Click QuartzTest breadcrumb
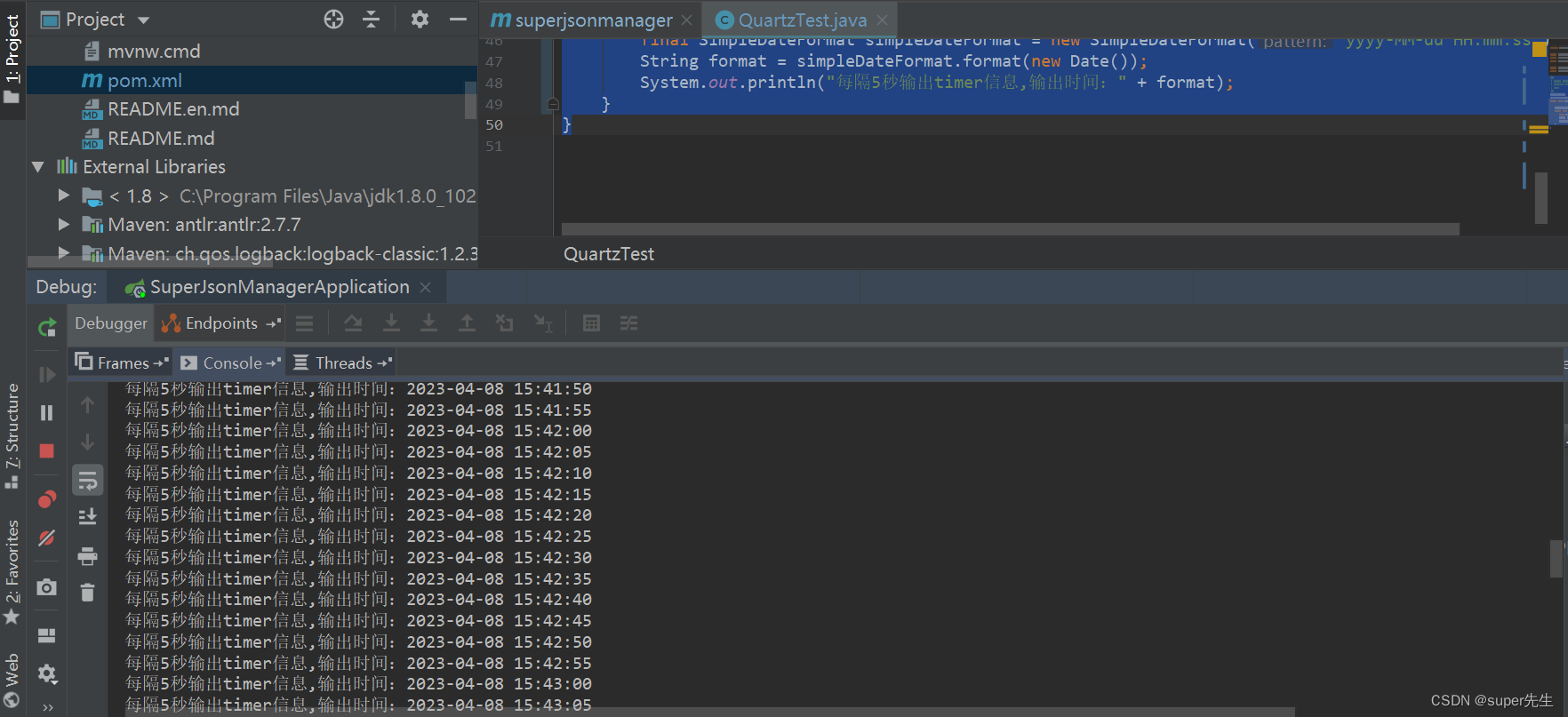This screenshot has width=1568, height=717. point(609,254)
